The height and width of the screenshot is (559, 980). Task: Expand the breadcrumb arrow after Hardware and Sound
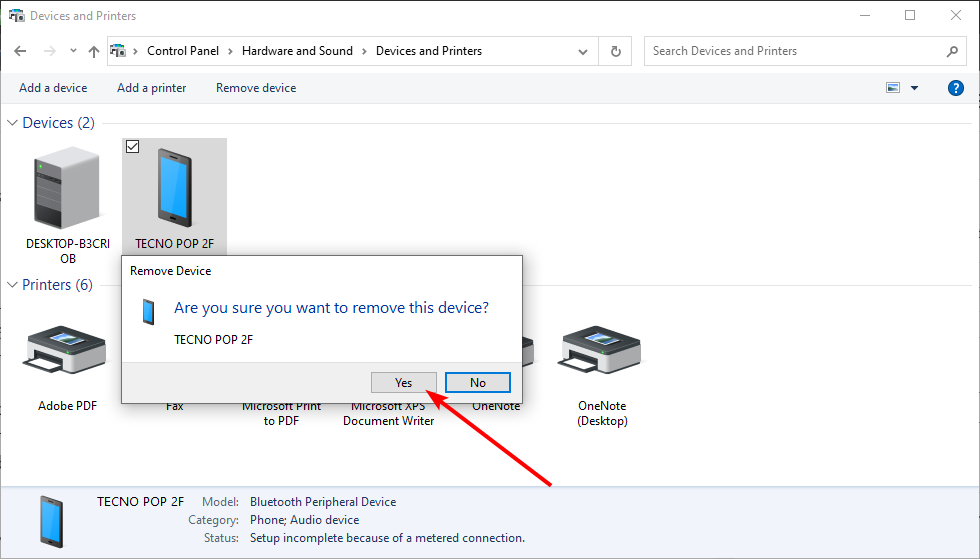364,51
